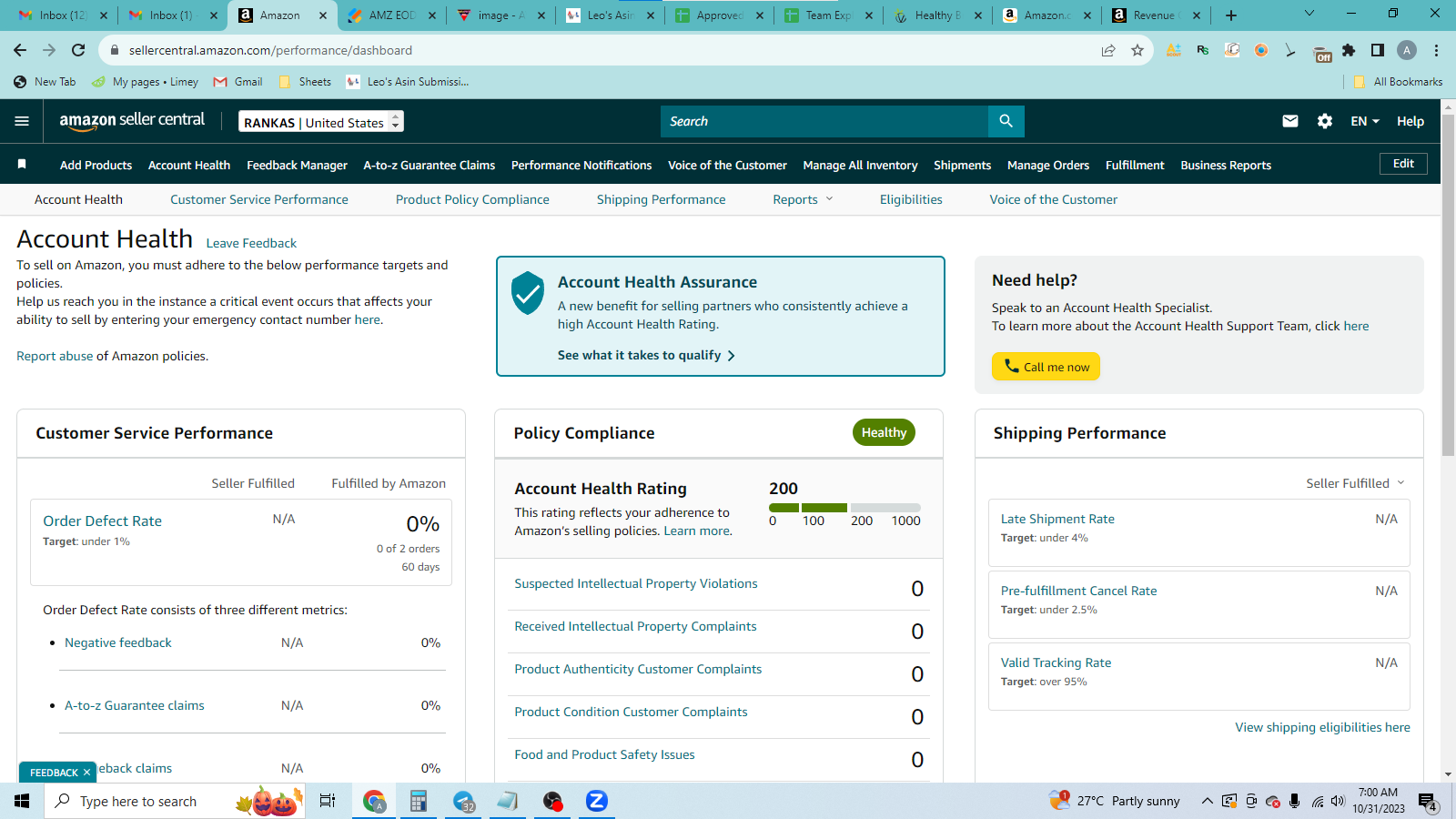The width and height of the screenshot is (1456, 819).
Task: Open the Chrome extensions puzzle icon
Action: 1349,50
